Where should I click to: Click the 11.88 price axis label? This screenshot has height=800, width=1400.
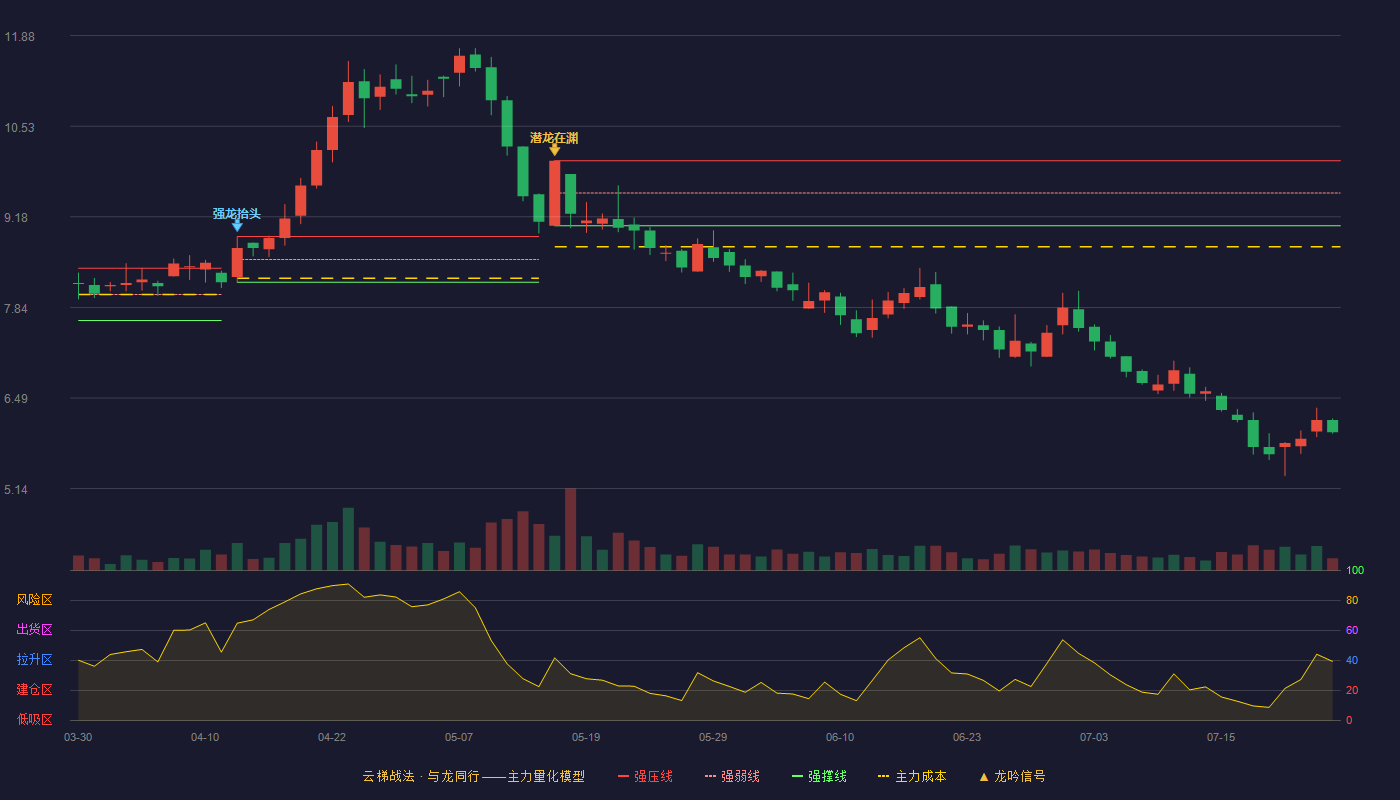click(x=20, y=37)
